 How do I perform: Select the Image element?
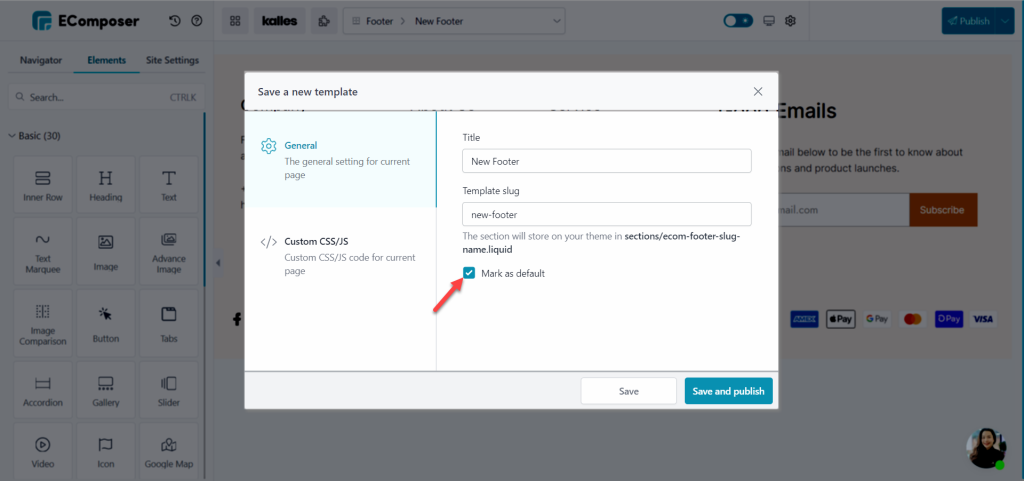click(106, 251)
